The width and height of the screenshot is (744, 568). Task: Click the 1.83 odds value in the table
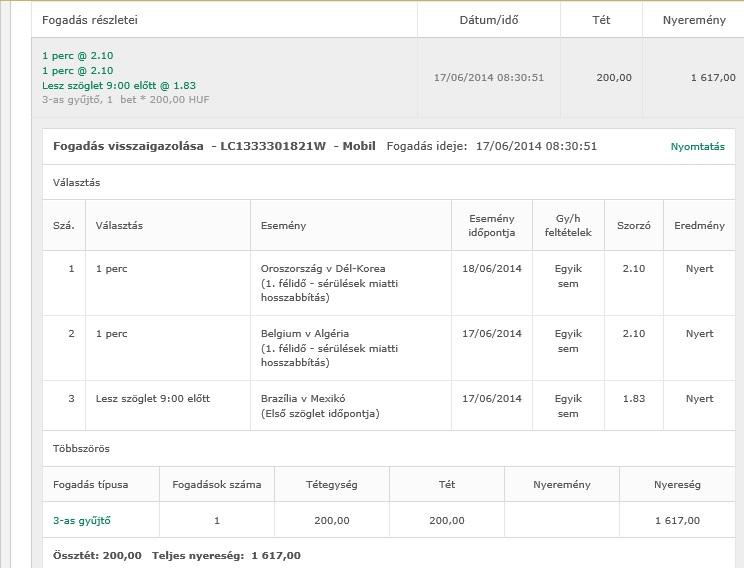[x=633, y=398]
